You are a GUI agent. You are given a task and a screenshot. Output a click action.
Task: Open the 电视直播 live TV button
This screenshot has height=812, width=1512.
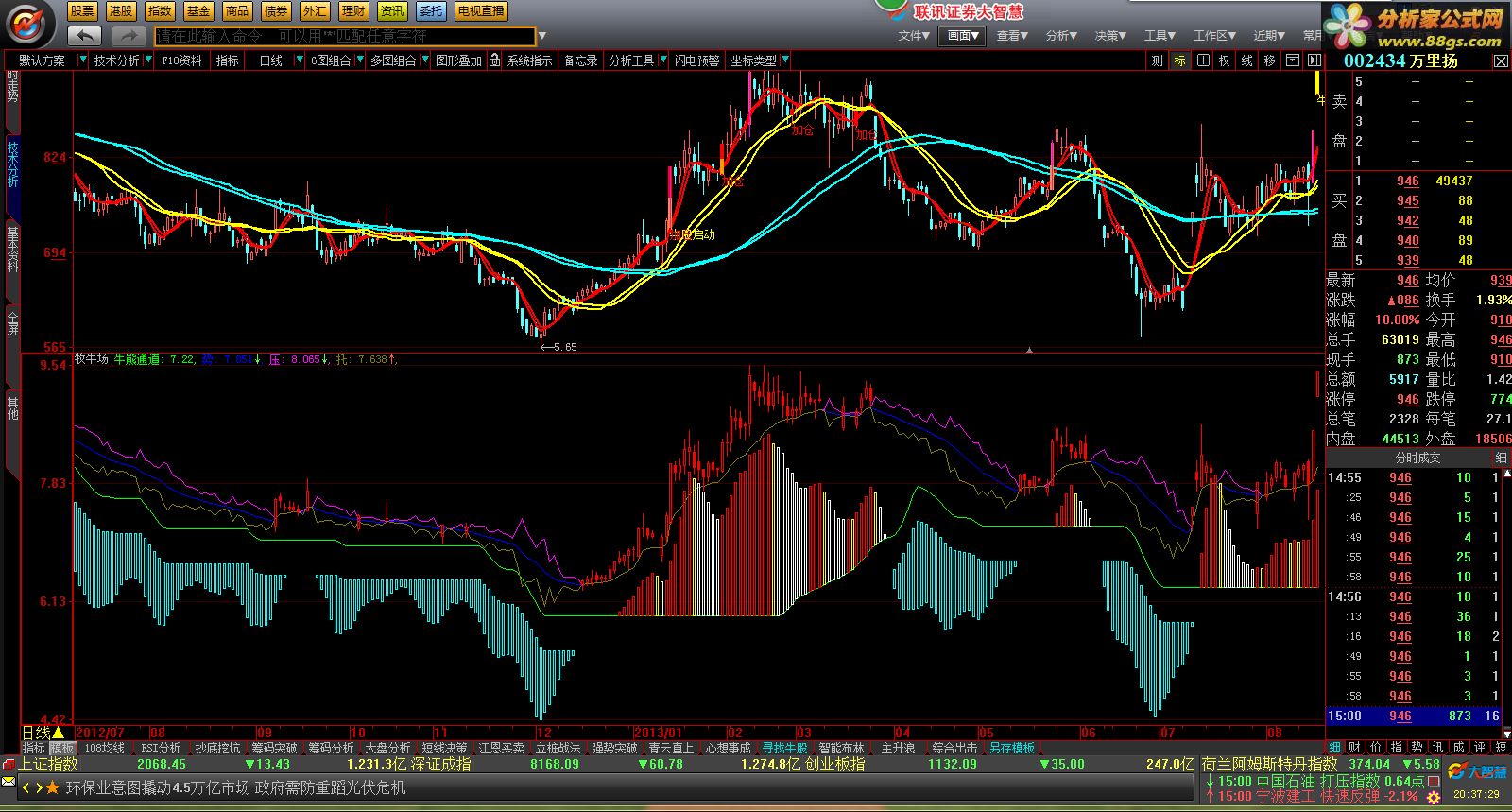[481, 11]
